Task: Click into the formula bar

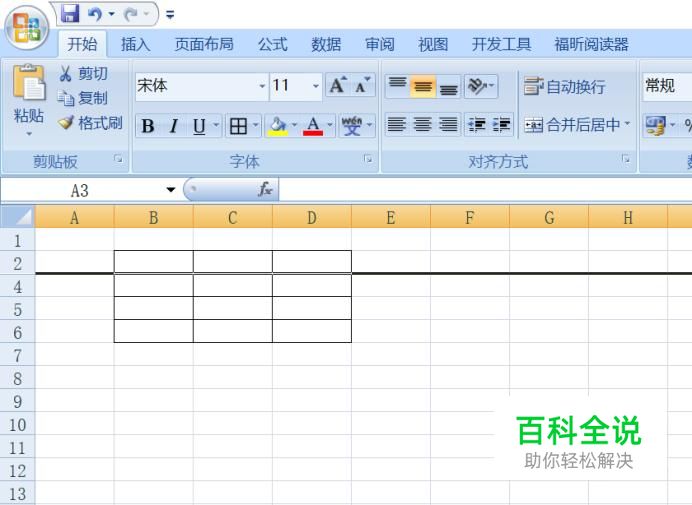Action: tap(485, 190)
